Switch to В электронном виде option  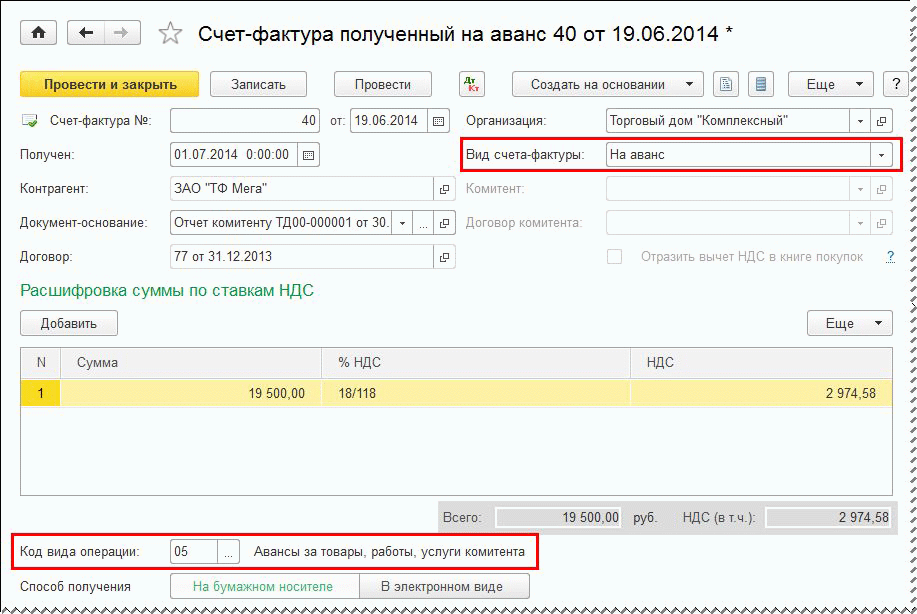(x=441, y=586)
